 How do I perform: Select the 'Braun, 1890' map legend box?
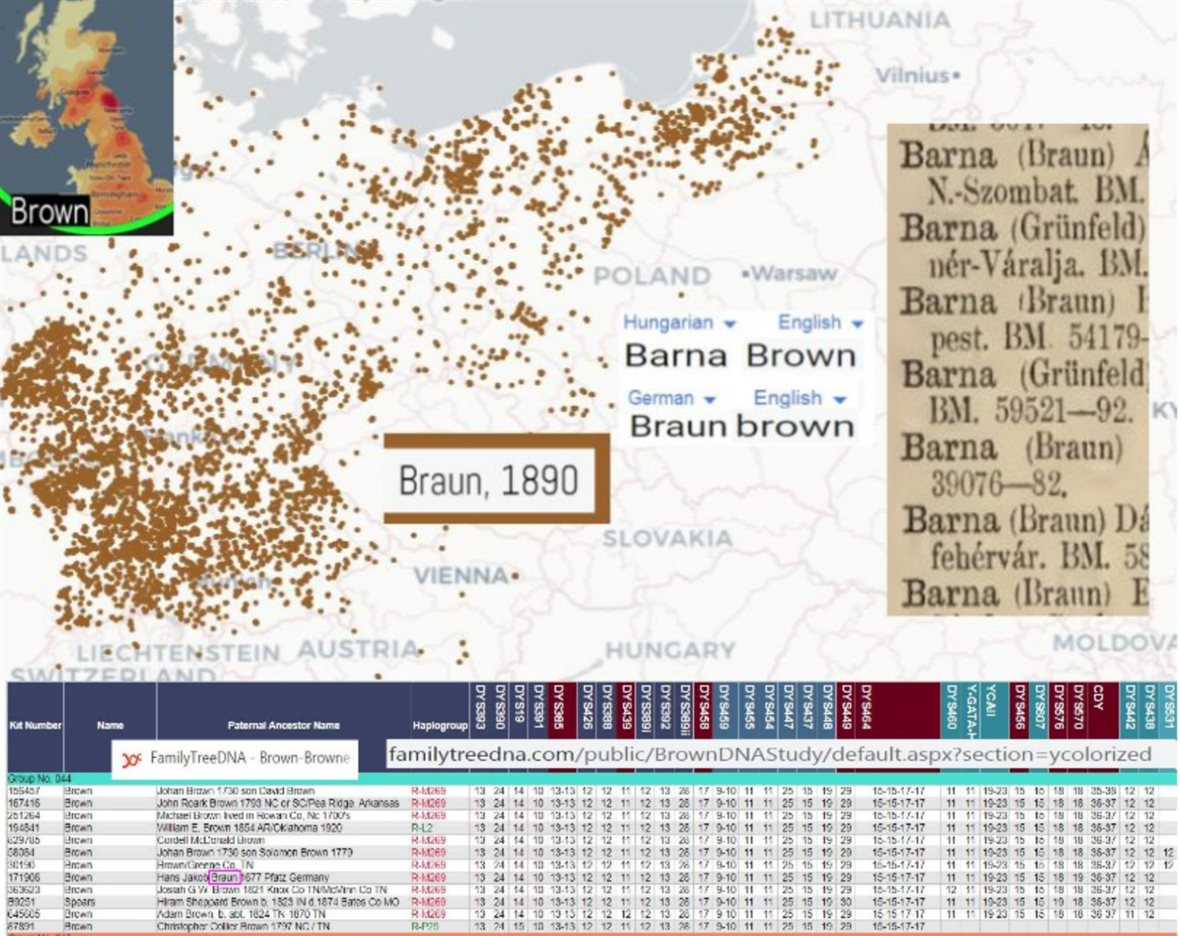496,479
